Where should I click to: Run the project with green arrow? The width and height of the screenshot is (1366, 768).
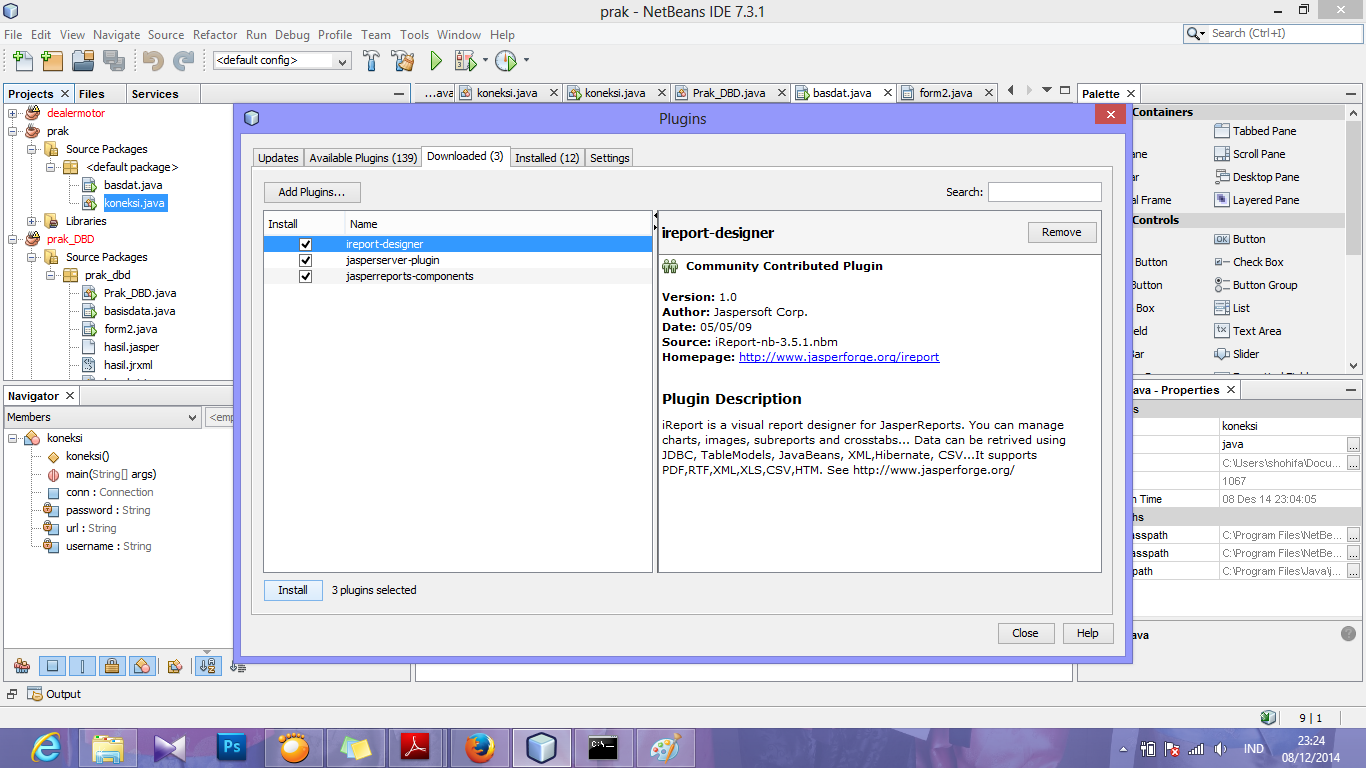[x=436, y=61]
